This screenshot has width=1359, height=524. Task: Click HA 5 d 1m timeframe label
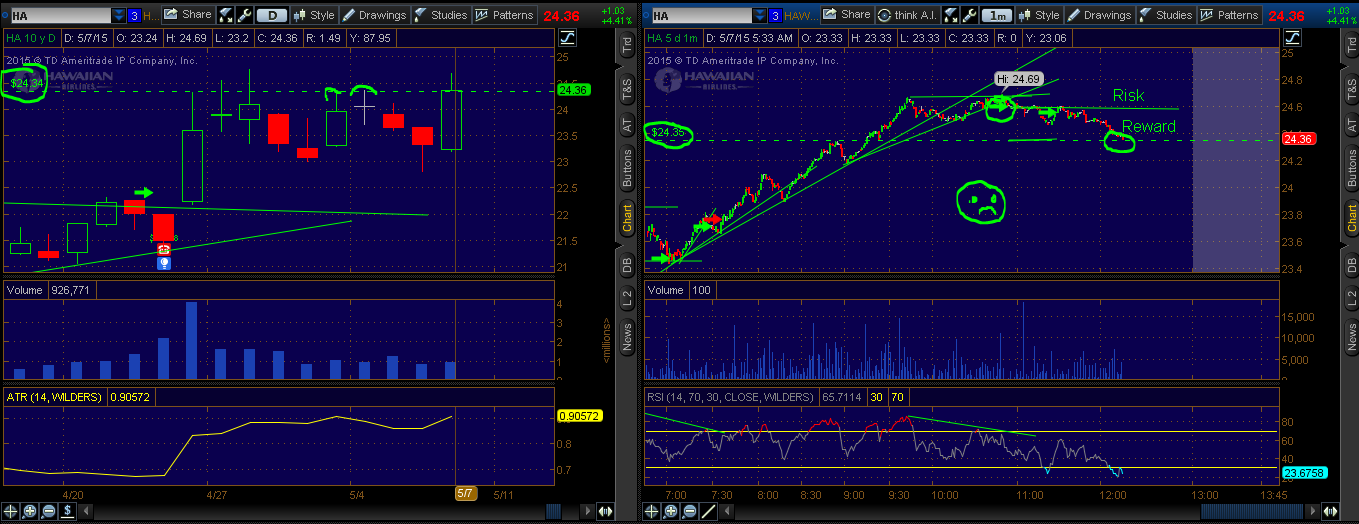pos(672,37)
